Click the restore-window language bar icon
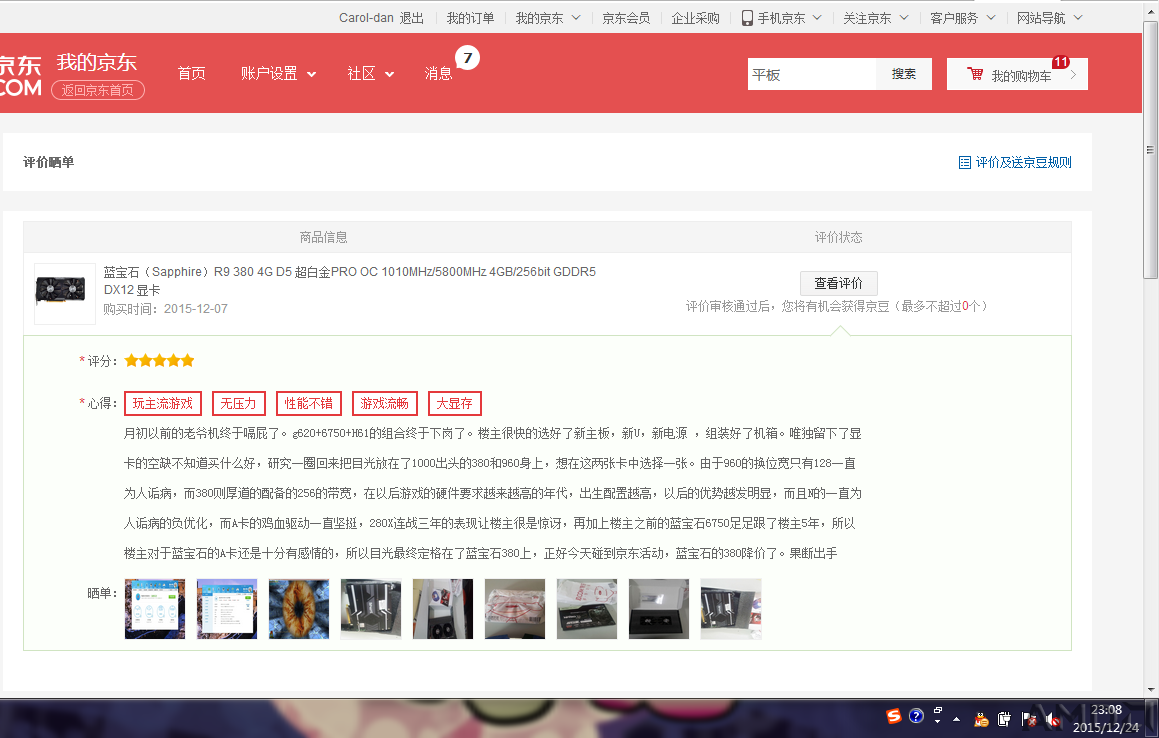 937,711
